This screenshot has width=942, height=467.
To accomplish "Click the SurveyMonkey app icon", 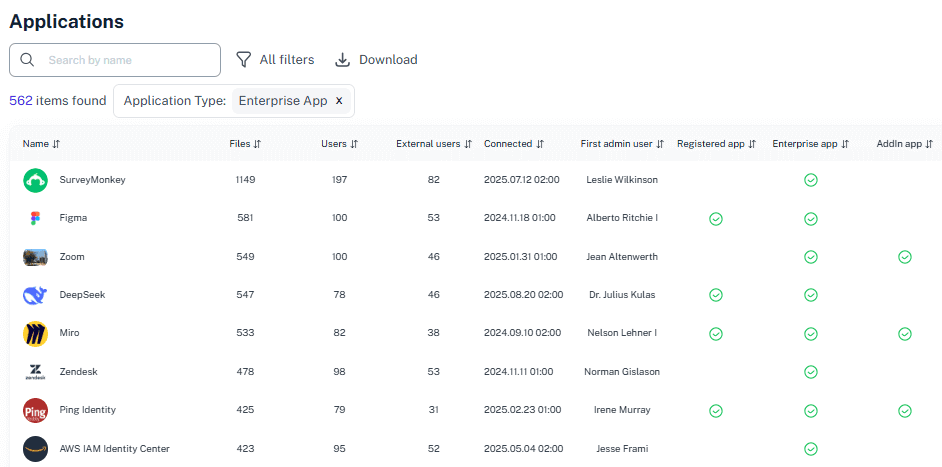I will pyautogui.click(x=36, y=180).
